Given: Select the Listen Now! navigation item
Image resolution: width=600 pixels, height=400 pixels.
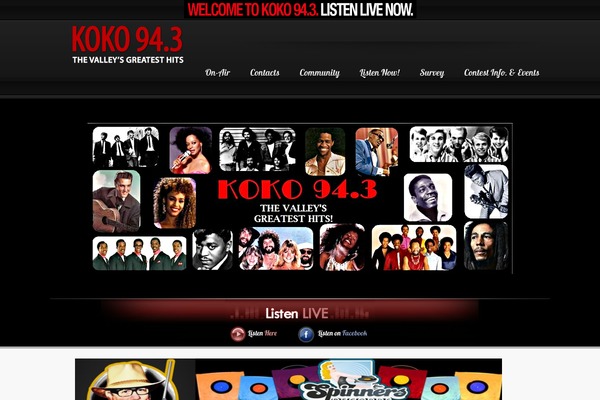Looking at the screenshot, I should coord(380,73).
